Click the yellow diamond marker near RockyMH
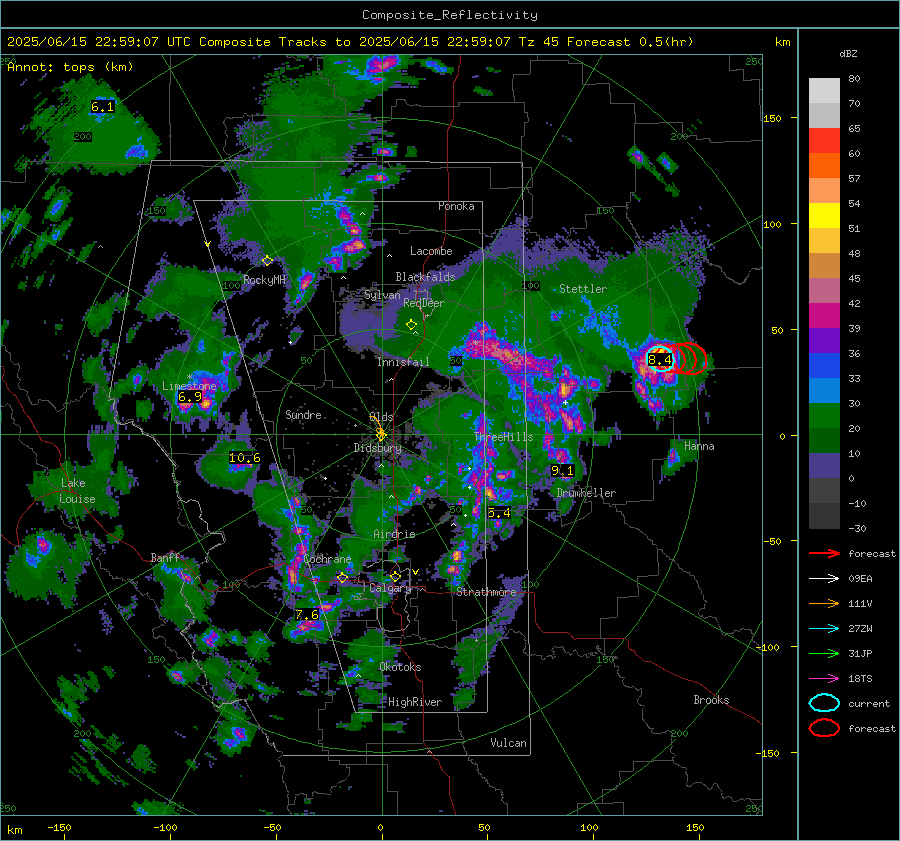Viewport: 900px width, 841px height. [267, 261]
